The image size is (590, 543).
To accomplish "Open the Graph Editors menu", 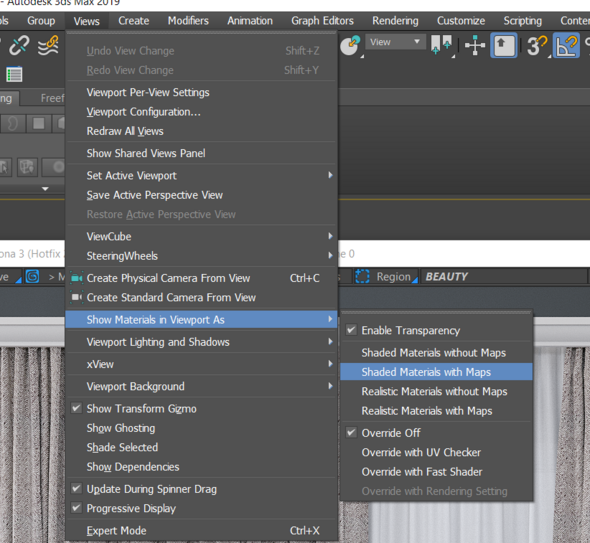I will click(x=322, y=21).
